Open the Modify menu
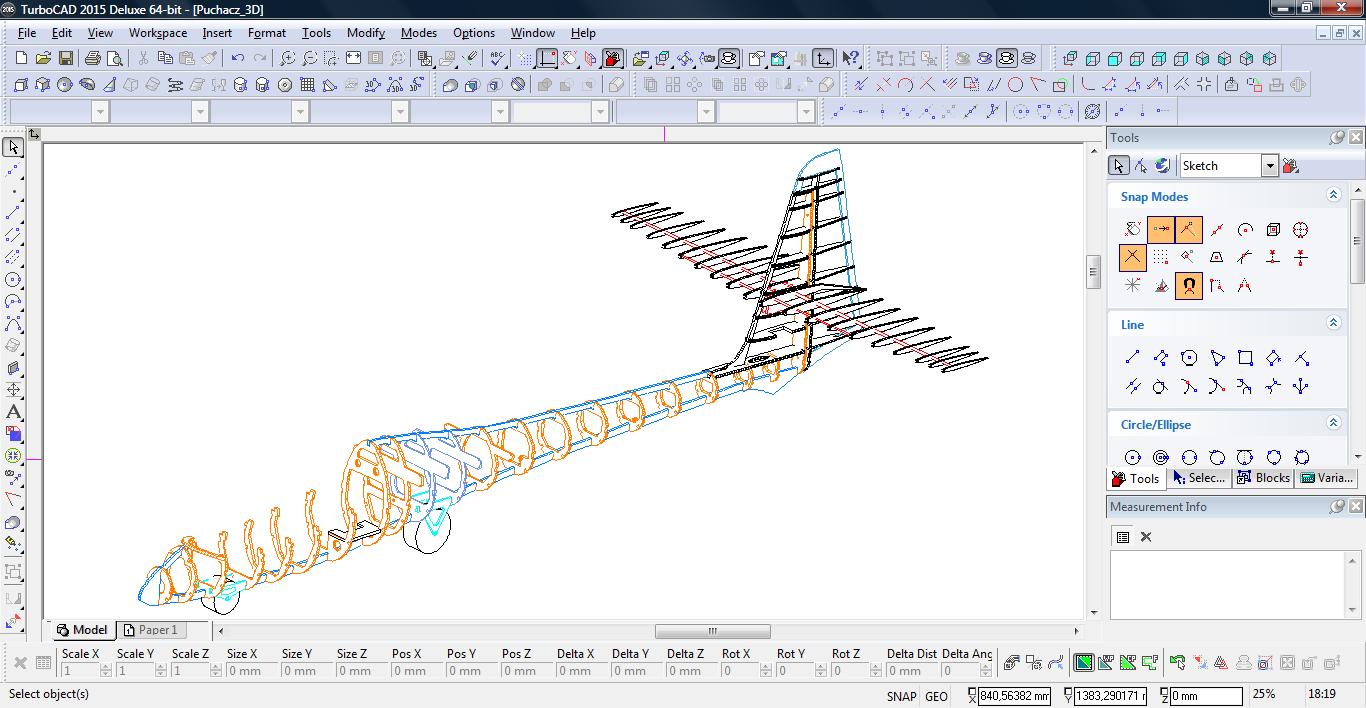The width and height of the screenshot is (1366, 708). pos(365,33)
